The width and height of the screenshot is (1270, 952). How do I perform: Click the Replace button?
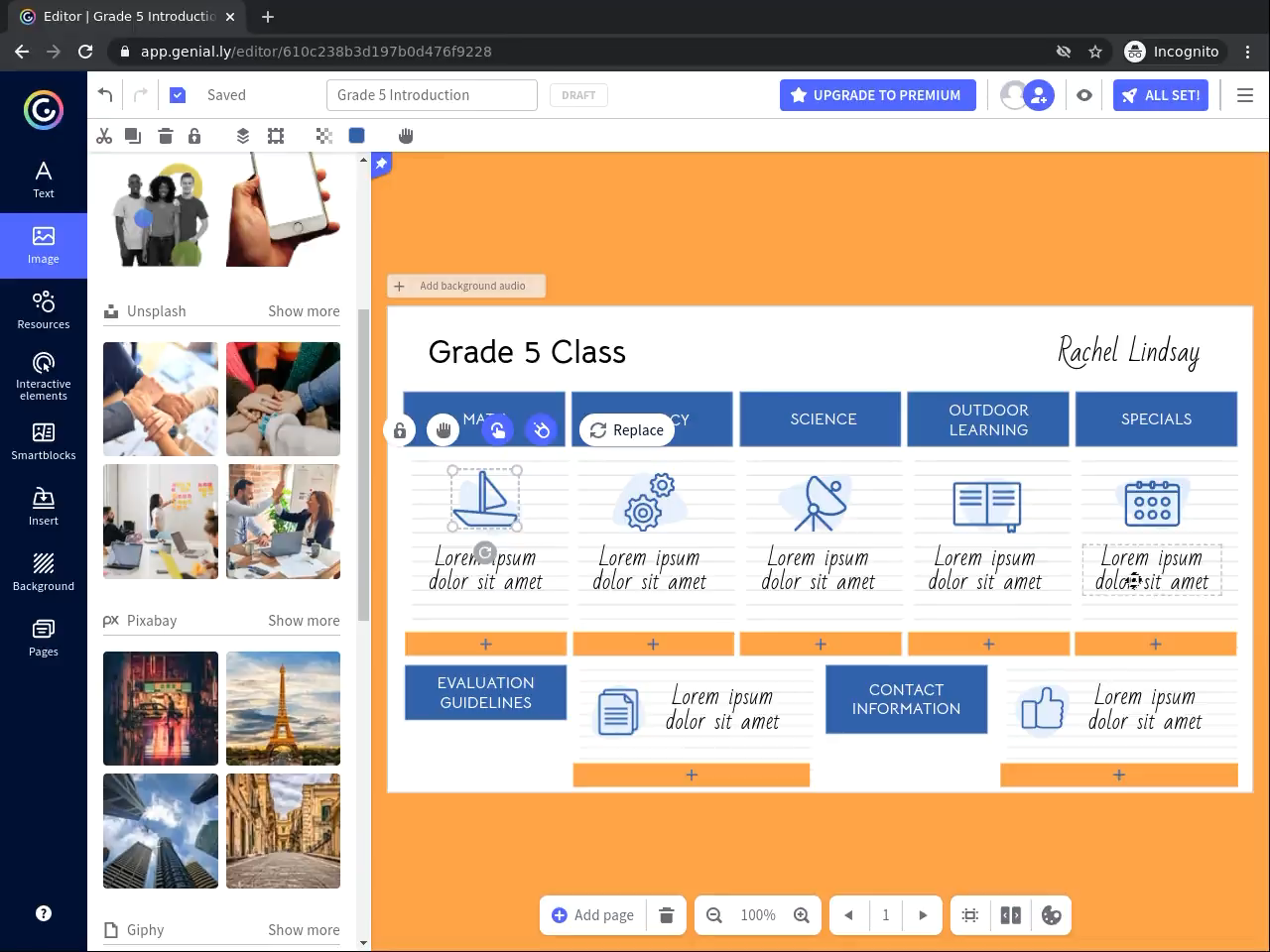coord(627,429)
